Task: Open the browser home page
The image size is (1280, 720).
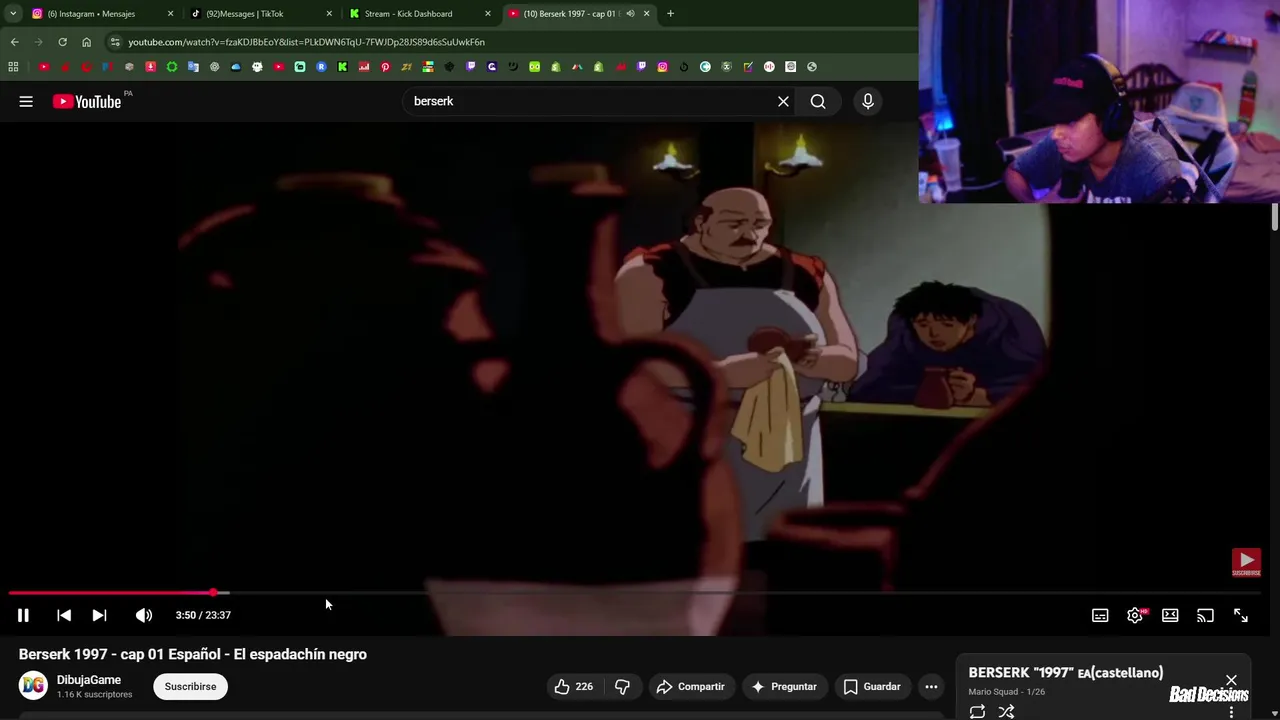Action: [86, 42]
